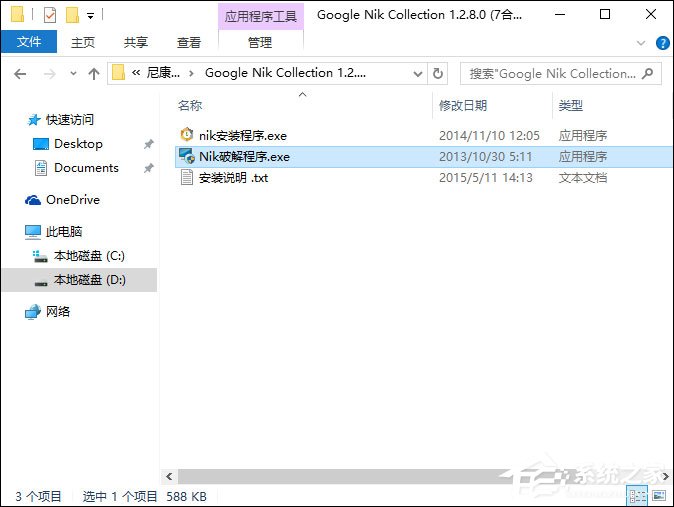Click the date 2015/5/11 14:13
Viewport: 674px width, 507px height.
(x=486, y=178)
